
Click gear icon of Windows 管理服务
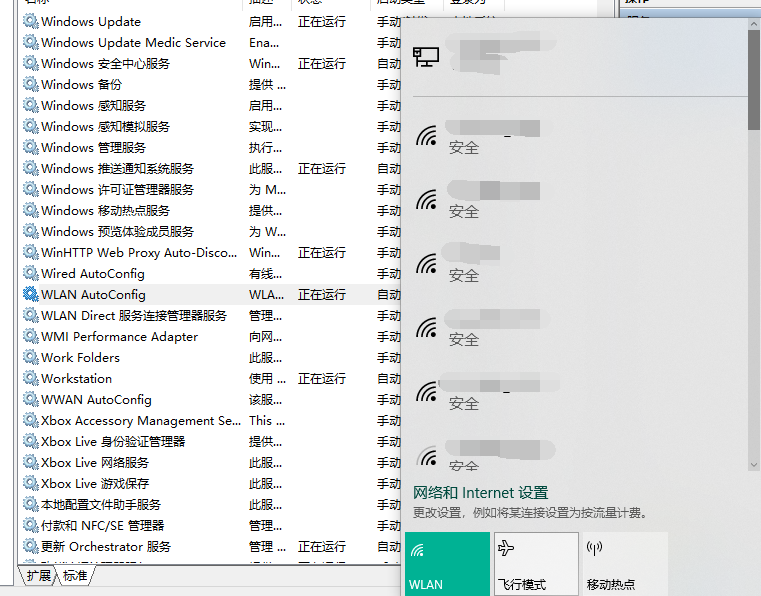coord(31,147)
